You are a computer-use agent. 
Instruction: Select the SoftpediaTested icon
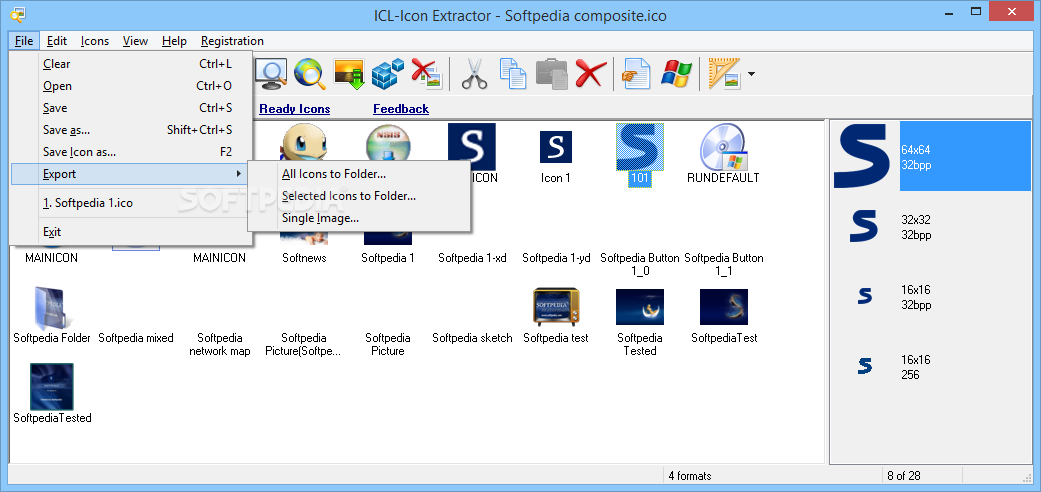coord(52,386)
